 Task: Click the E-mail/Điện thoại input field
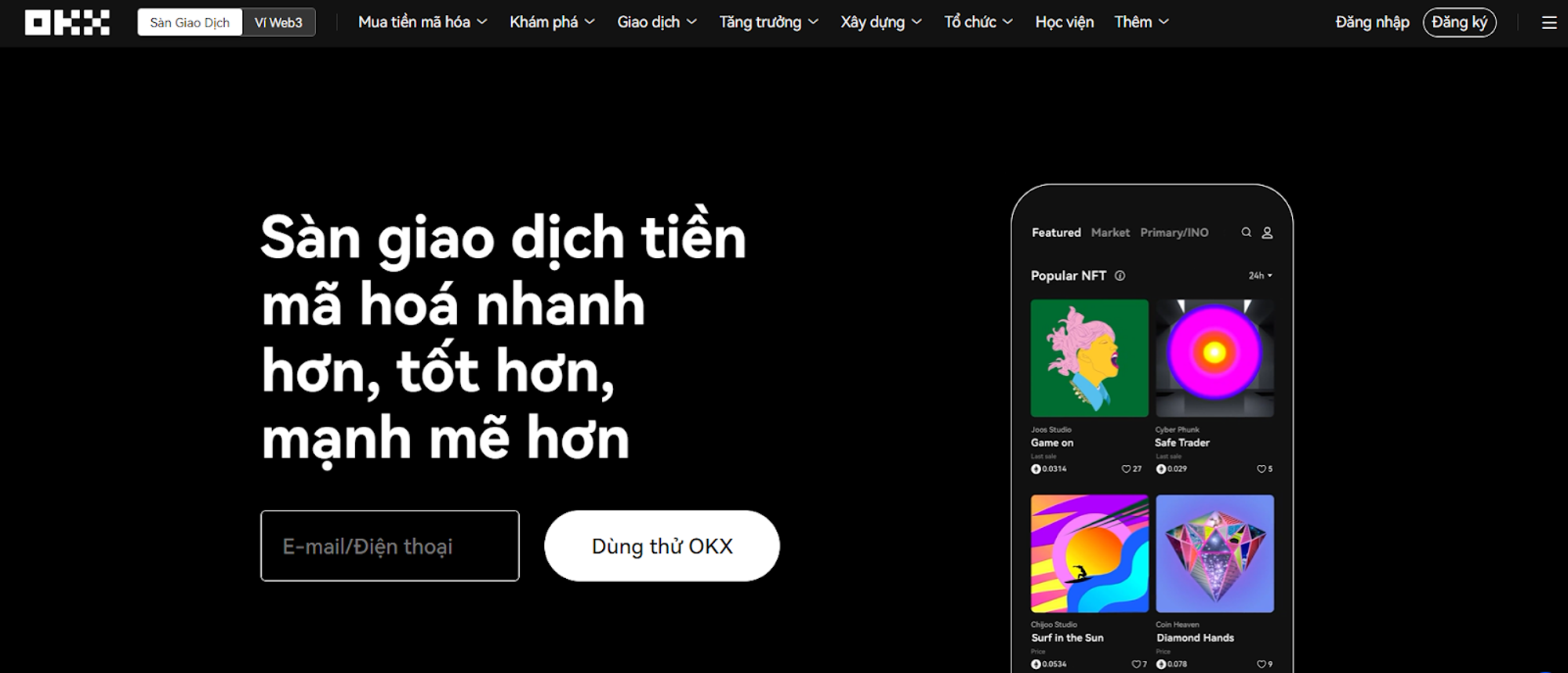(390, 546)
